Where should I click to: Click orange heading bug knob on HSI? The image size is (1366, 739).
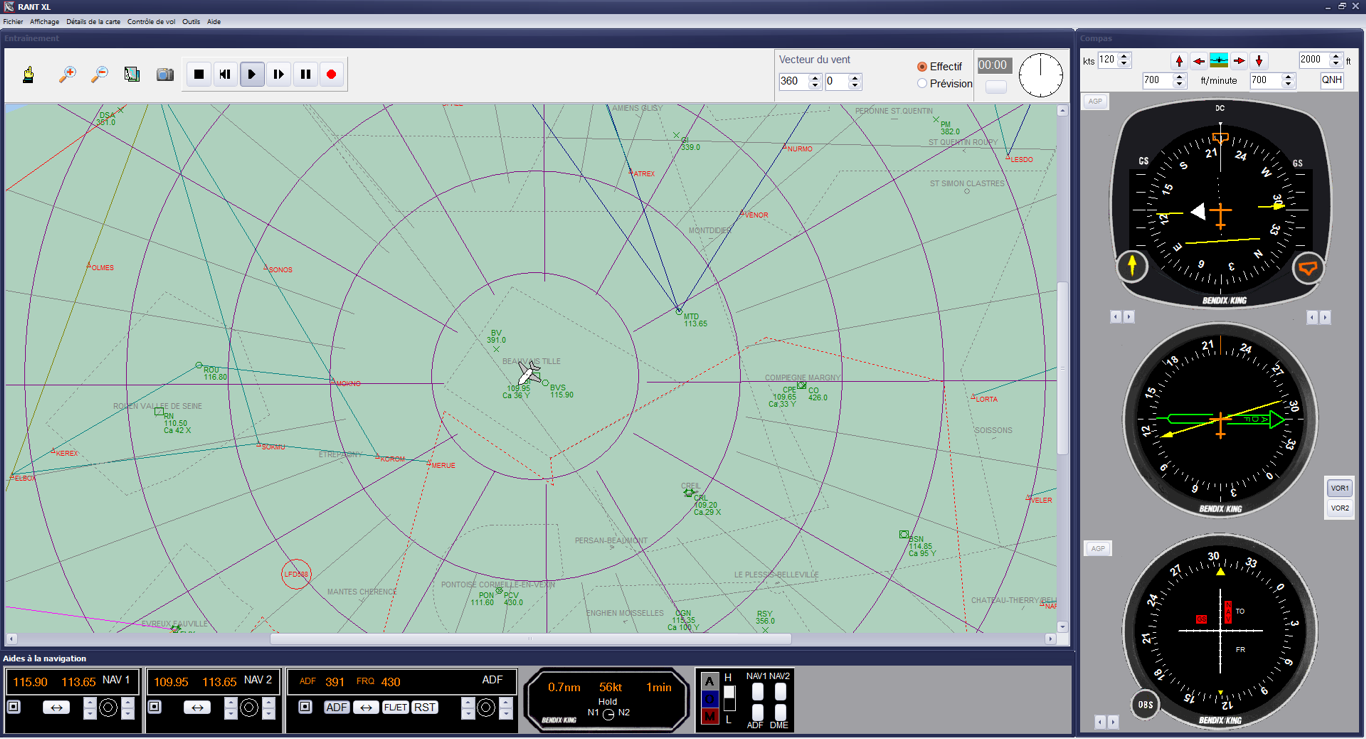tap(1309, 267)
